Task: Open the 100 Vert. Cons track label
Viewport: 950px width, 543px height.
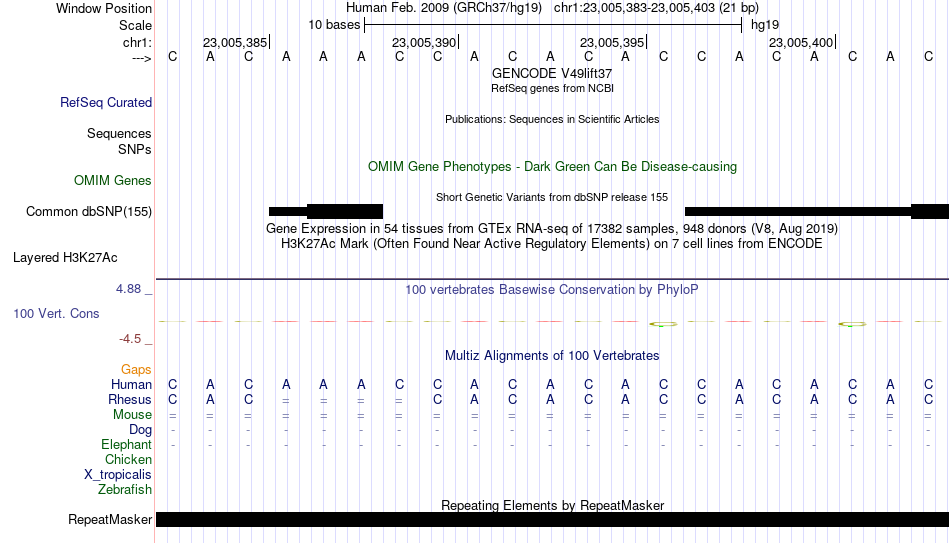Action: tap(56, 313)
